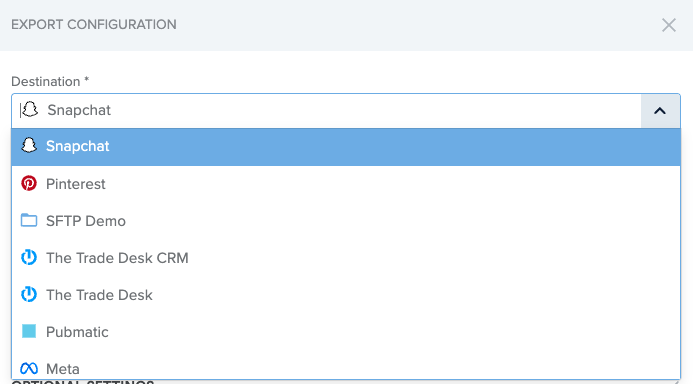Viewport: 693px width, 384px height.
Task: Click the Export Configuration header title
Action: coord(94,24)
